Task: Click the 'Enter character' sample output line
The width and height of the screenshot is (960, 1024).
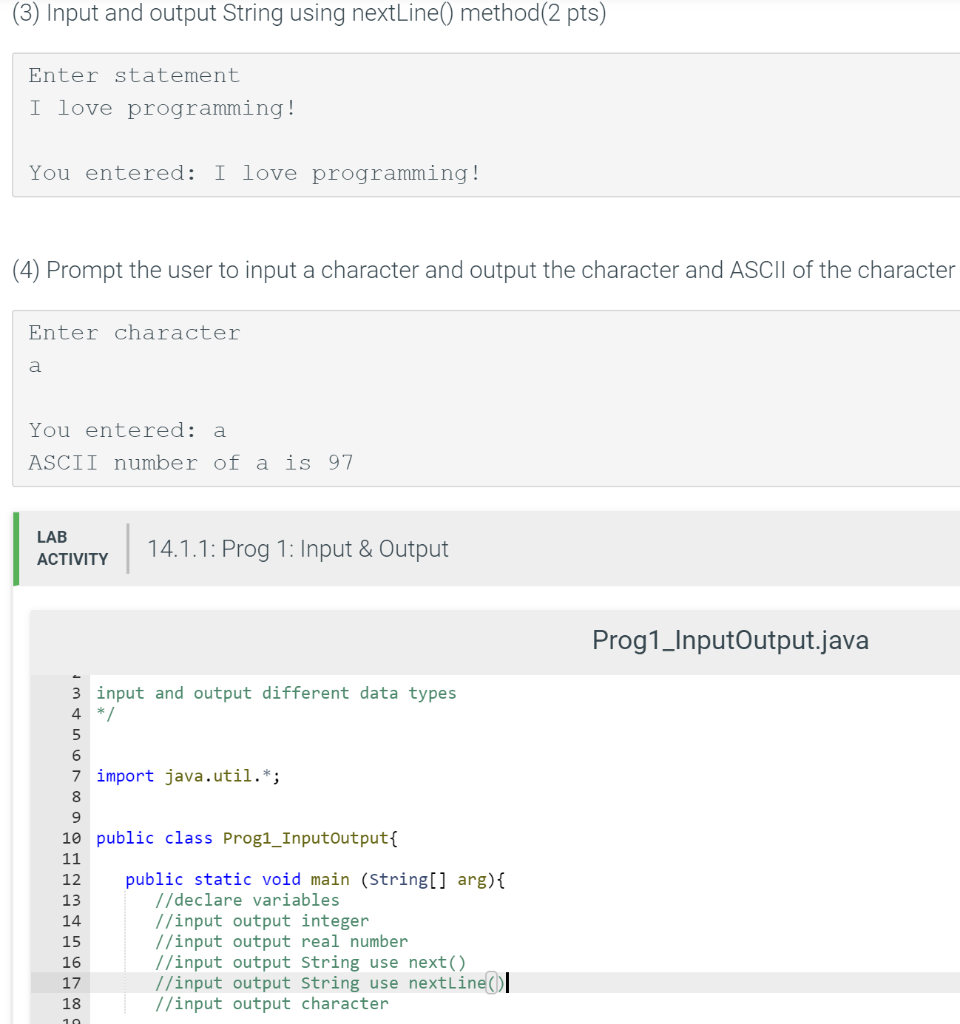Action: coord(134,332)
